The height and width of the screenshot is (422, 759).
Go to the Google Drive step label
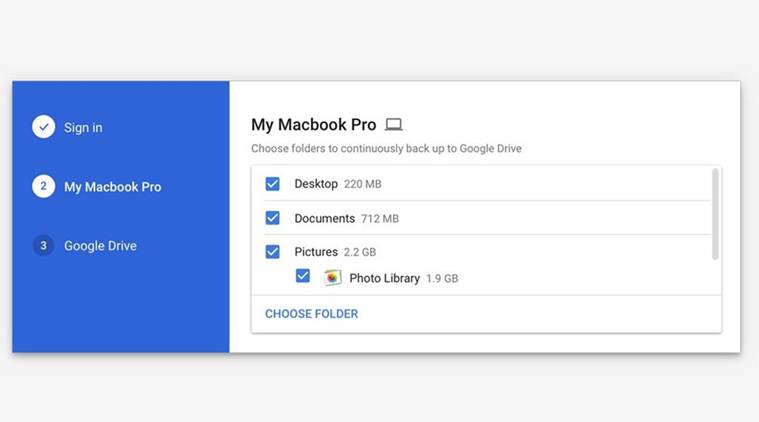(x=100, y=246)
